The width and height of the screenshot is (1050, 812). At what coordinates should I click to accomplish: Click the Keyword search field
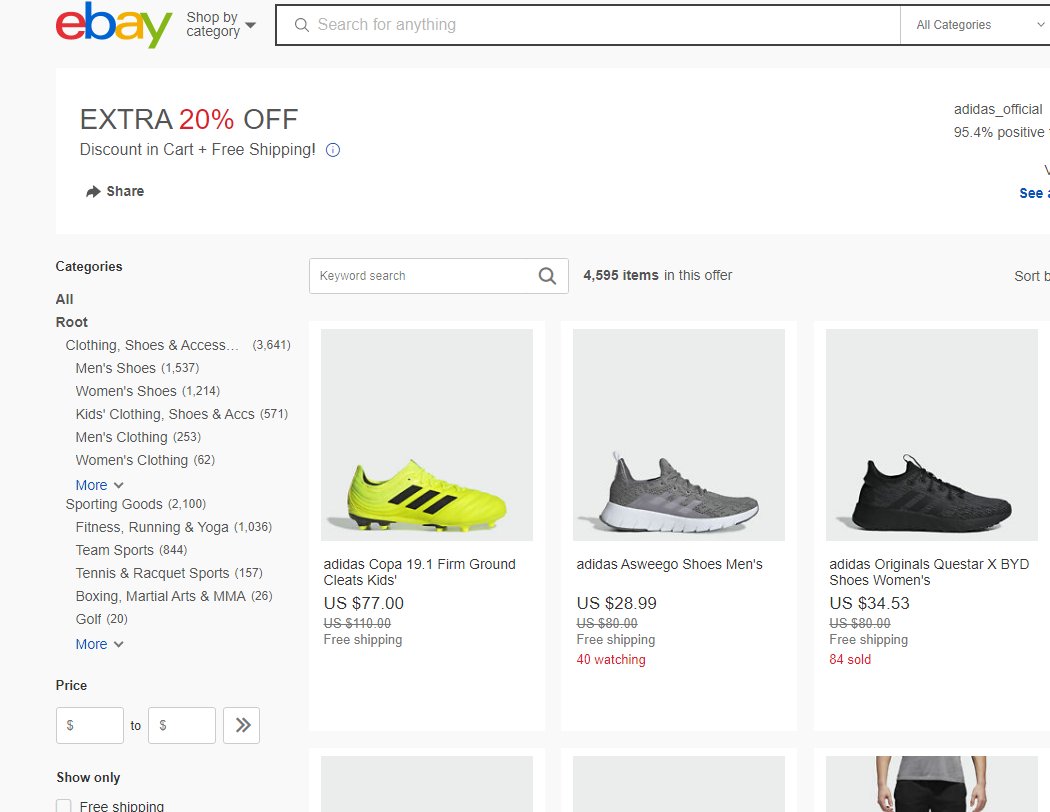tap(420, 276)
